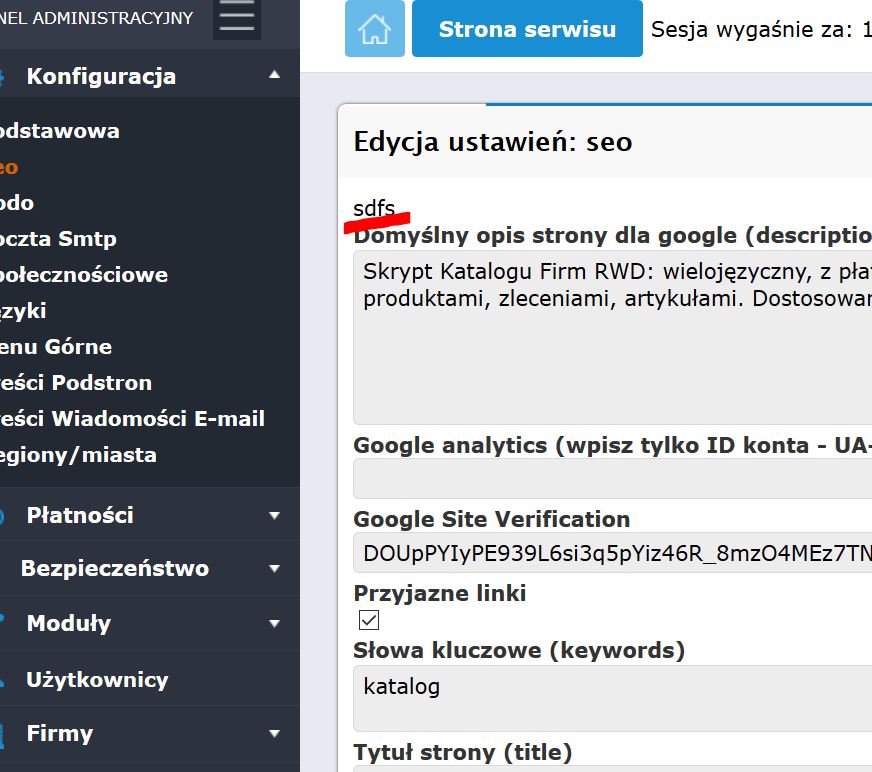
Task: Collapse the Konfiguracja section
Action: (275, 75)
